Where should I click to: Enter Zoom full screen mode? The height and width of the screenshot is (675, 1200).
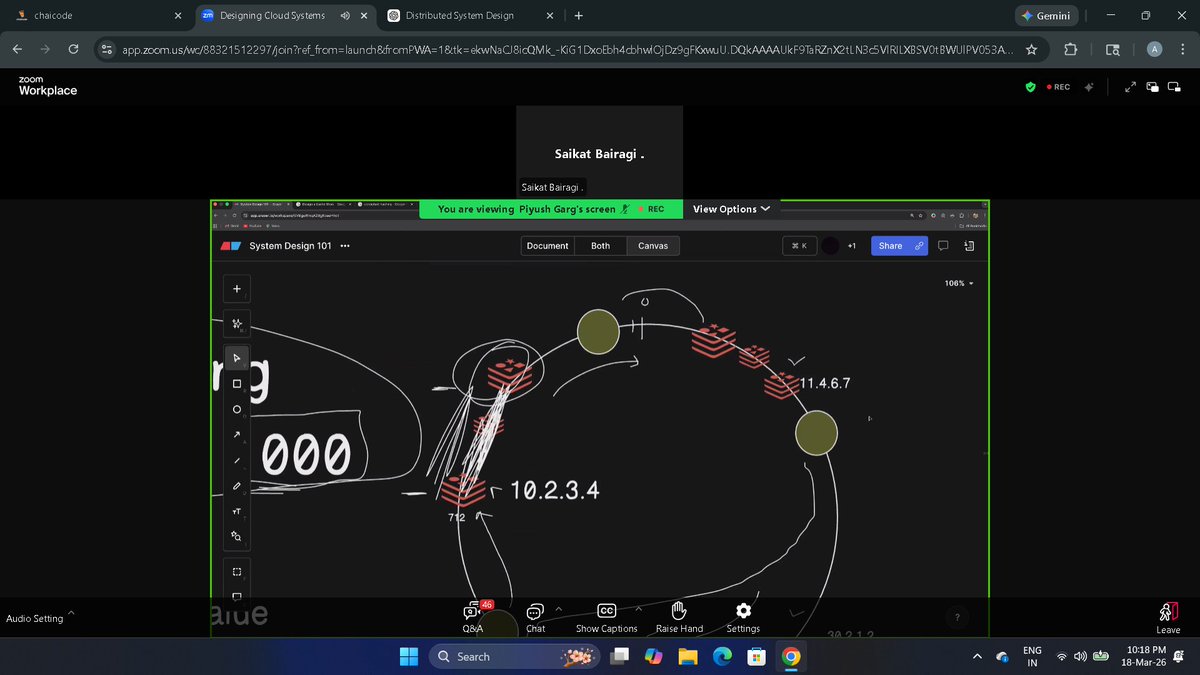(x=1130, y=87)
